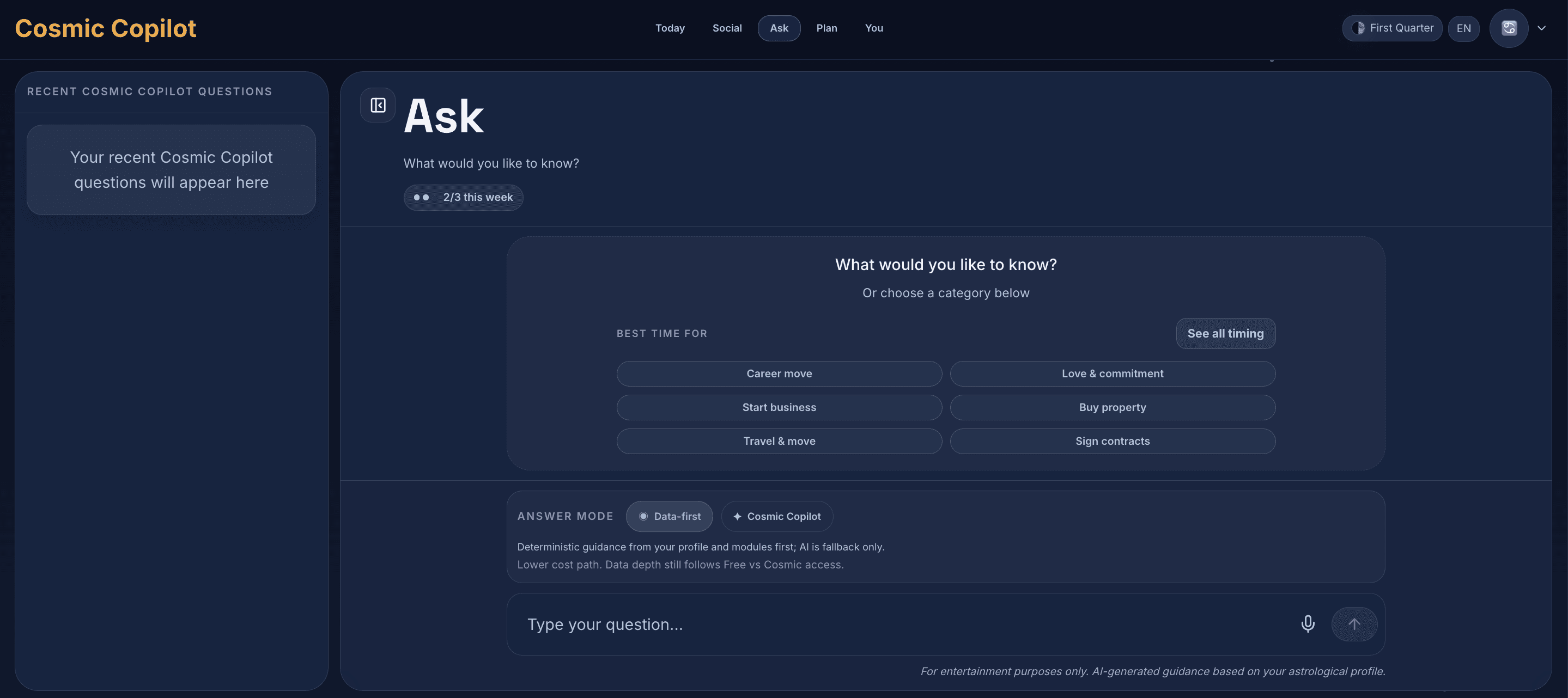Screen dimensions: 1568x698
Task: Click the microphone icon to dictate a question
Action: click(x=1308, y=624)
